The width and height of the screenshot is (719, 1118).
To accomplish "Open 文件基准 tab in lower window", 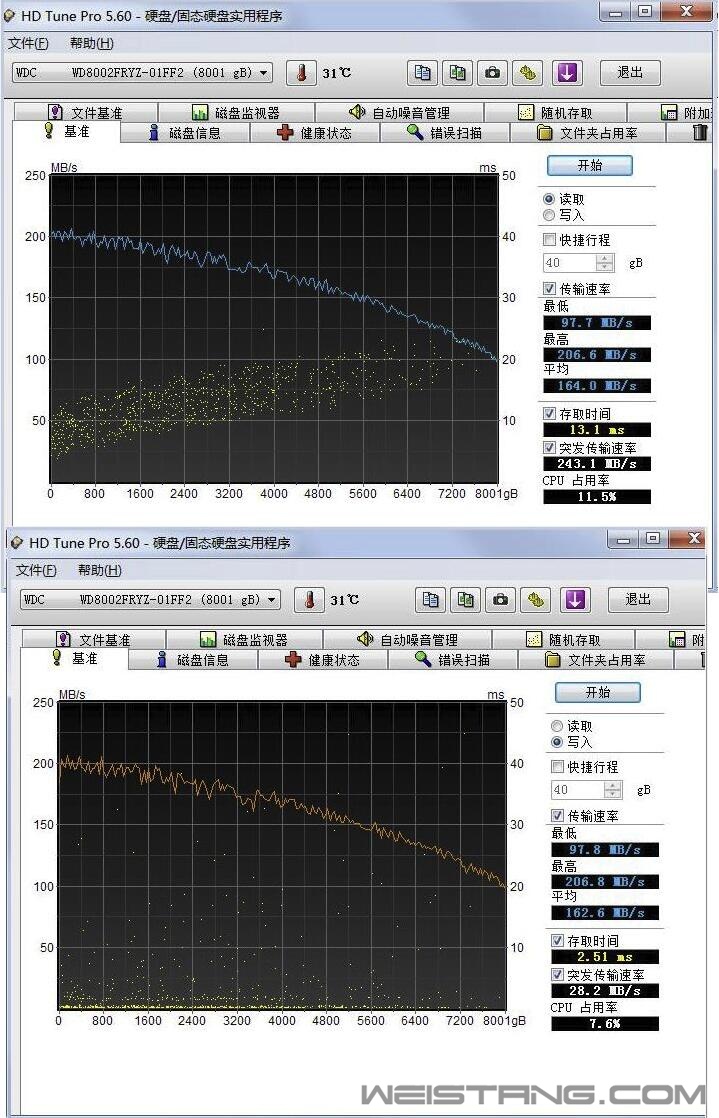I will coord(94,640).
